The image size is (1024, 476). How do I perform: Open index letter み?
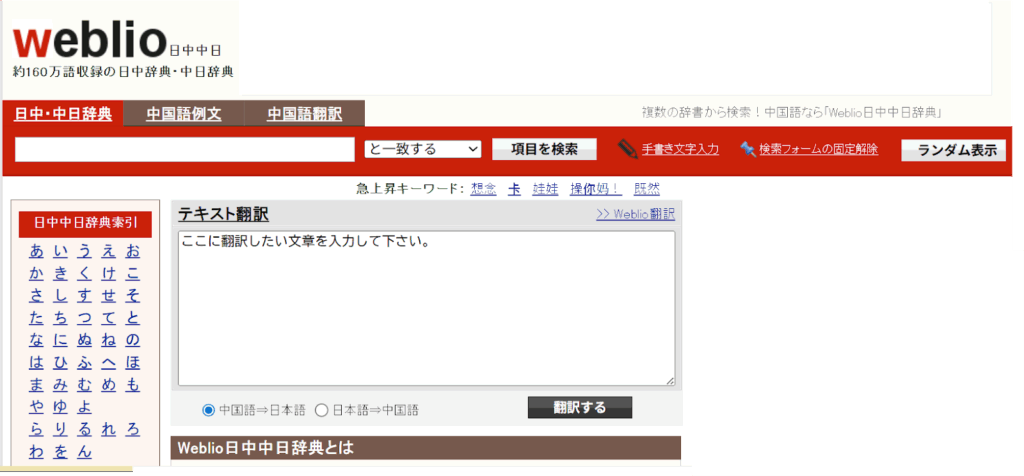tap(61, 385)
